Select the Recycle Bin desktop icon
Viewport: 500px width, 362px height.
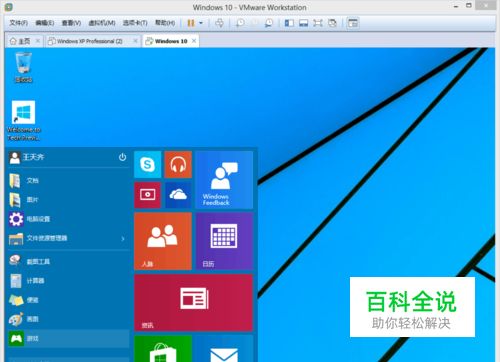click(23, 67)
